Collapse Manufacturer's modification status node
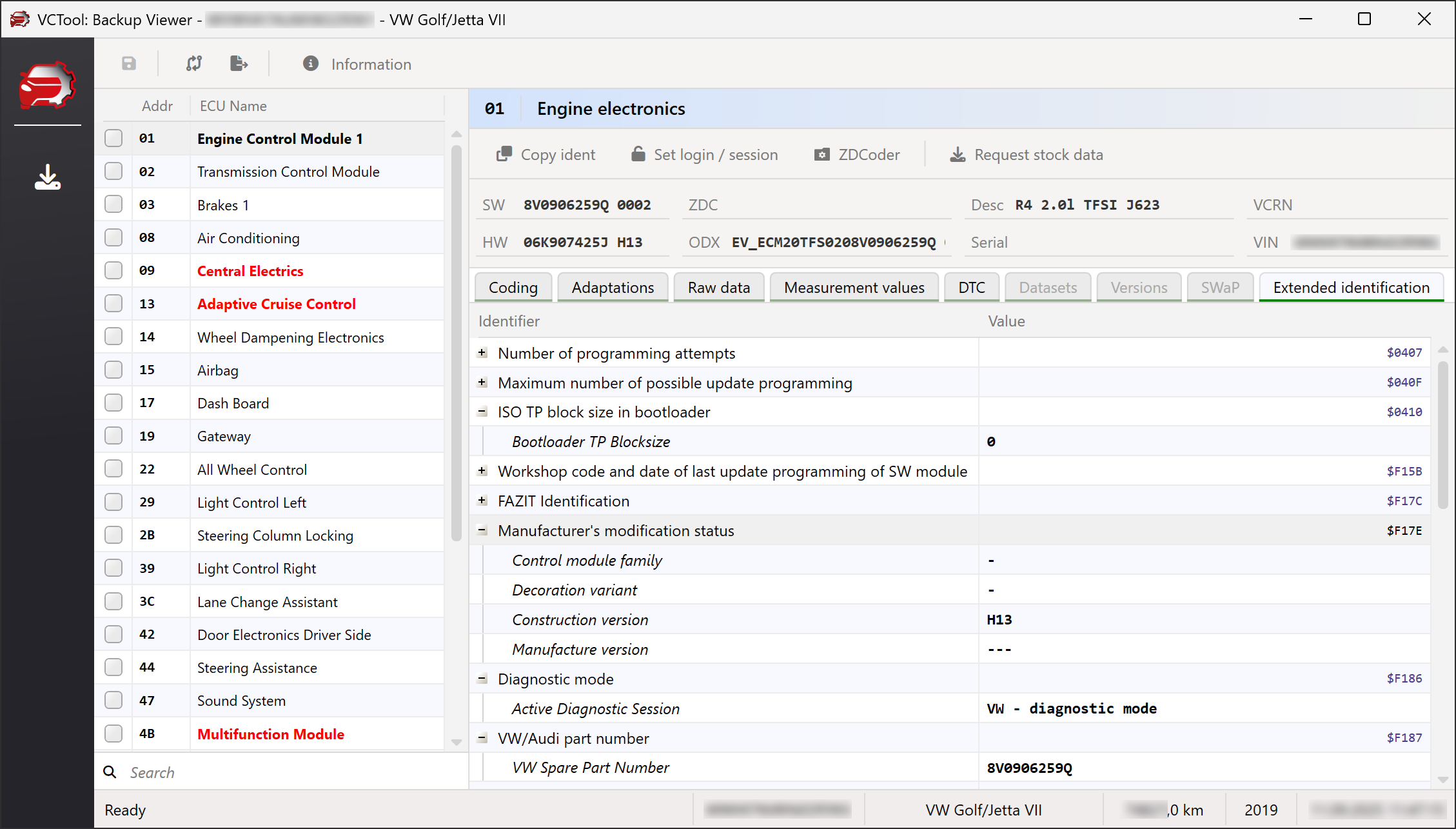The width and height of the screenshot is (1456, 829). click(482, 530)
